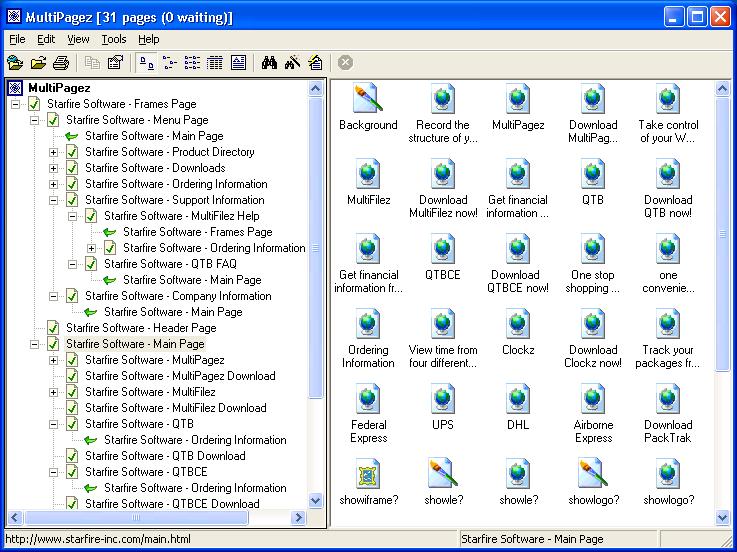Select the showiframe? frame icon

coord(368,473)
